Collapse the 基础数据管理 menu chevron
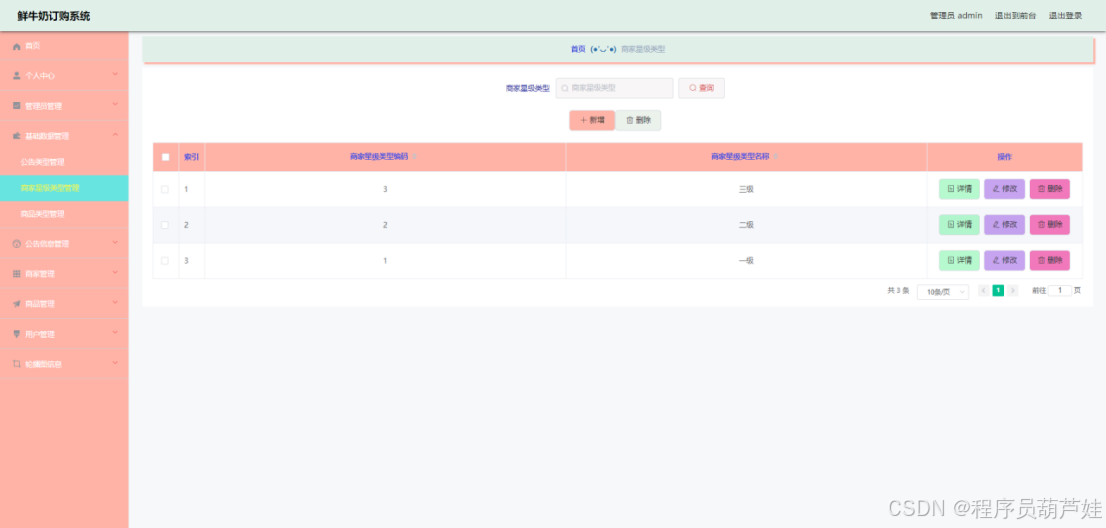Viewport: 1106px width, 528px height. [116, 135]
